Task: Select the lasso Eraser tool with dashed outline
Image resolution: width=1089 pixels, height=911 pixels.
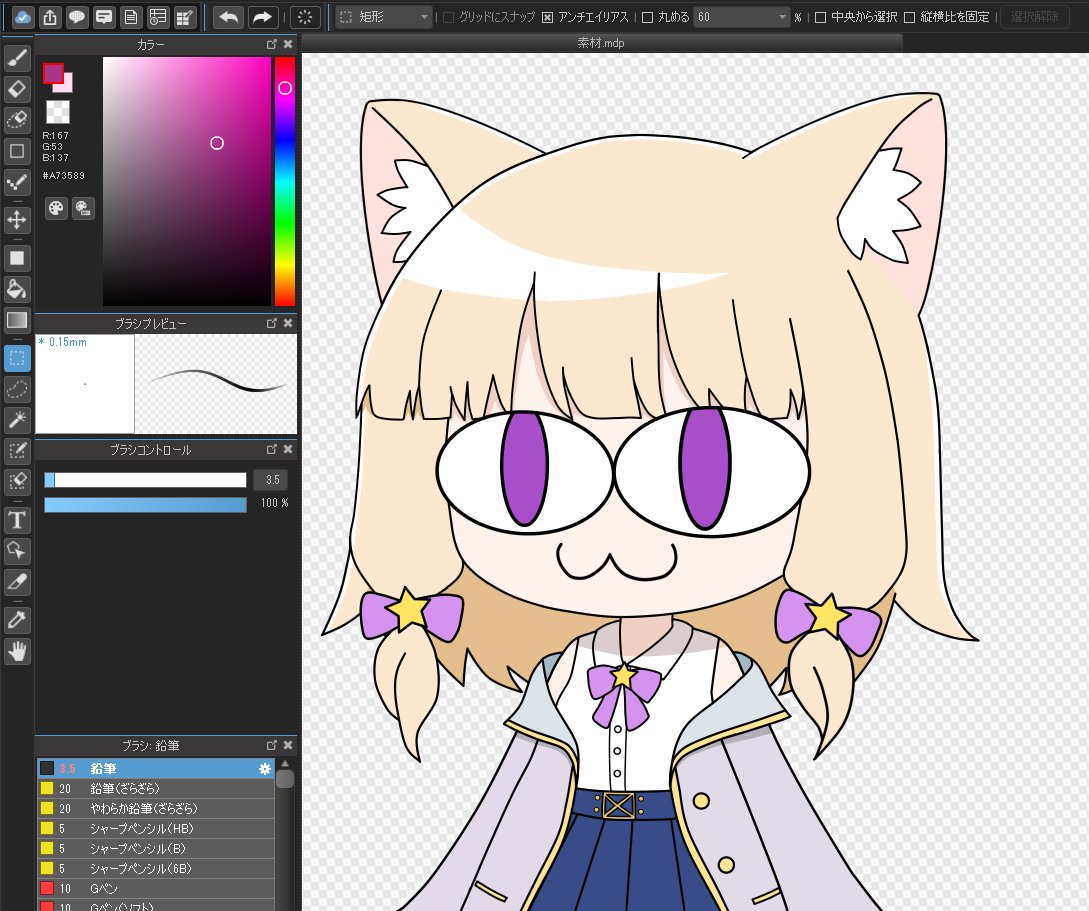Action: (17, 120)
